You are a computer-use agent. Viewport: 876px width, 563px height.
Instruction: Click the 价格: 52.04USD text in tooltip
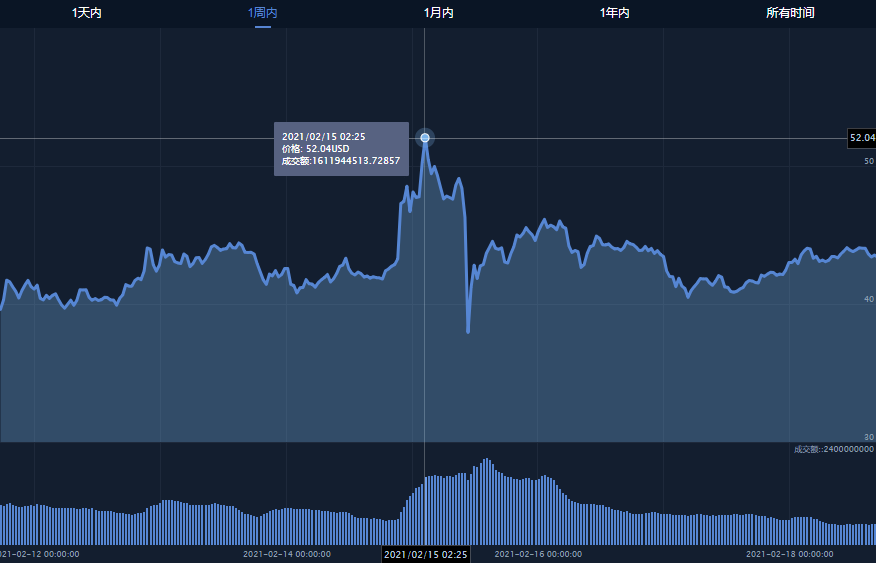point(316,148)
